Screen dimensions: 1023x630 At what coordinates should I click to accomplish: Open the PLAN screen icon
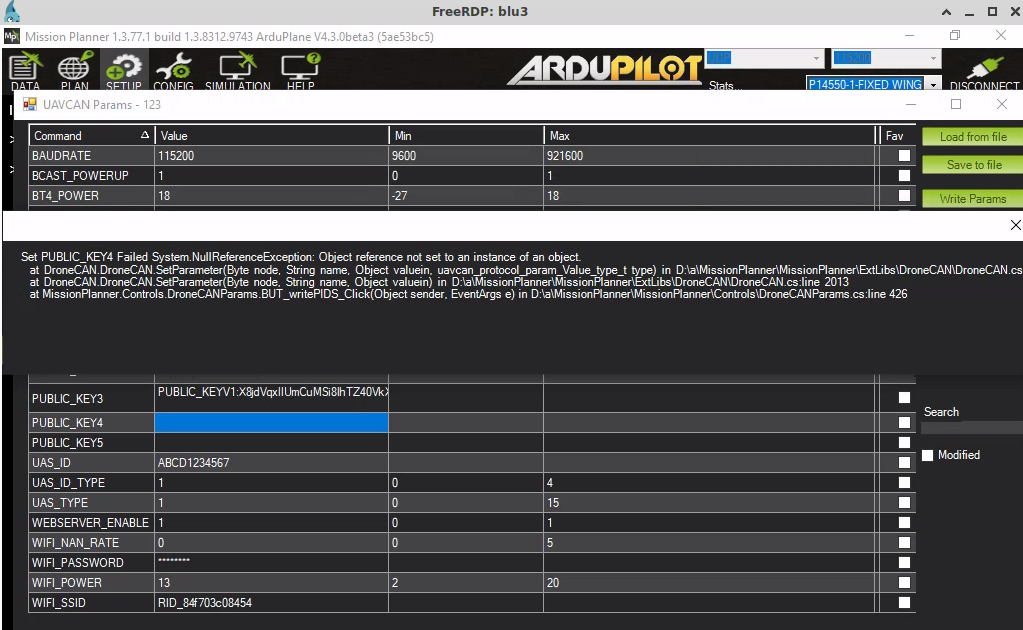73,68
